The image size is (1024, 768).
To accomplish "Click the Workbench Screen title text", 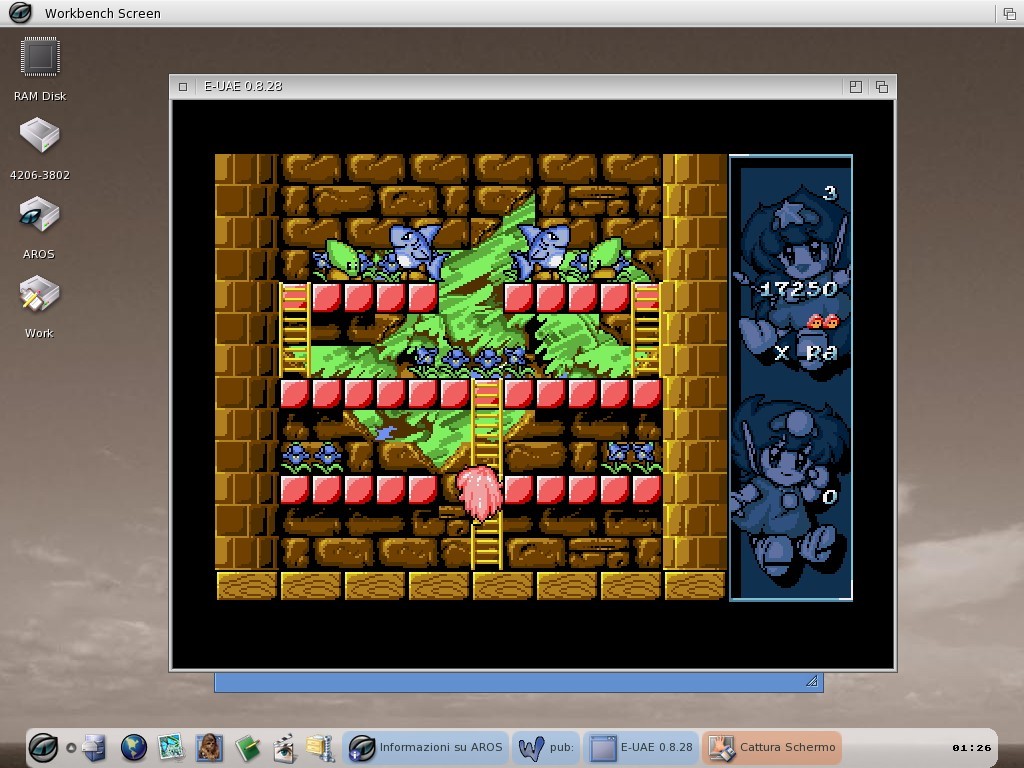I will click(103, 13).
